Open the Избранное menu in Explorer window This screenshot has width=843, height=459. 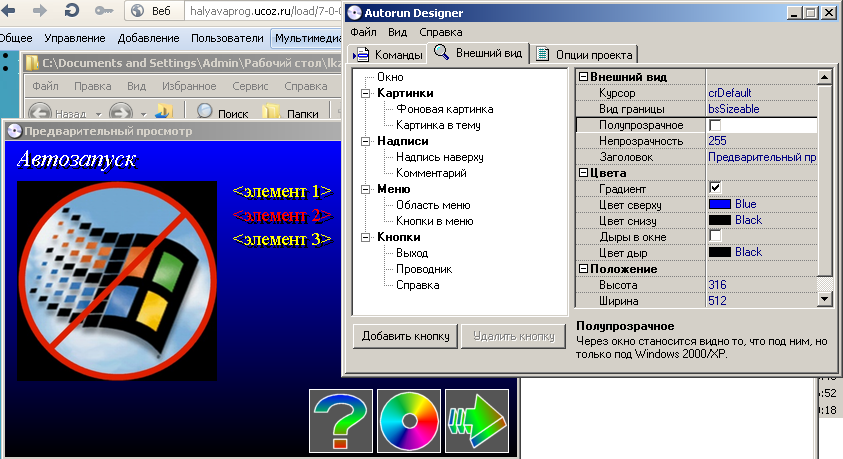pyautogui.click(x=189, y=86)
